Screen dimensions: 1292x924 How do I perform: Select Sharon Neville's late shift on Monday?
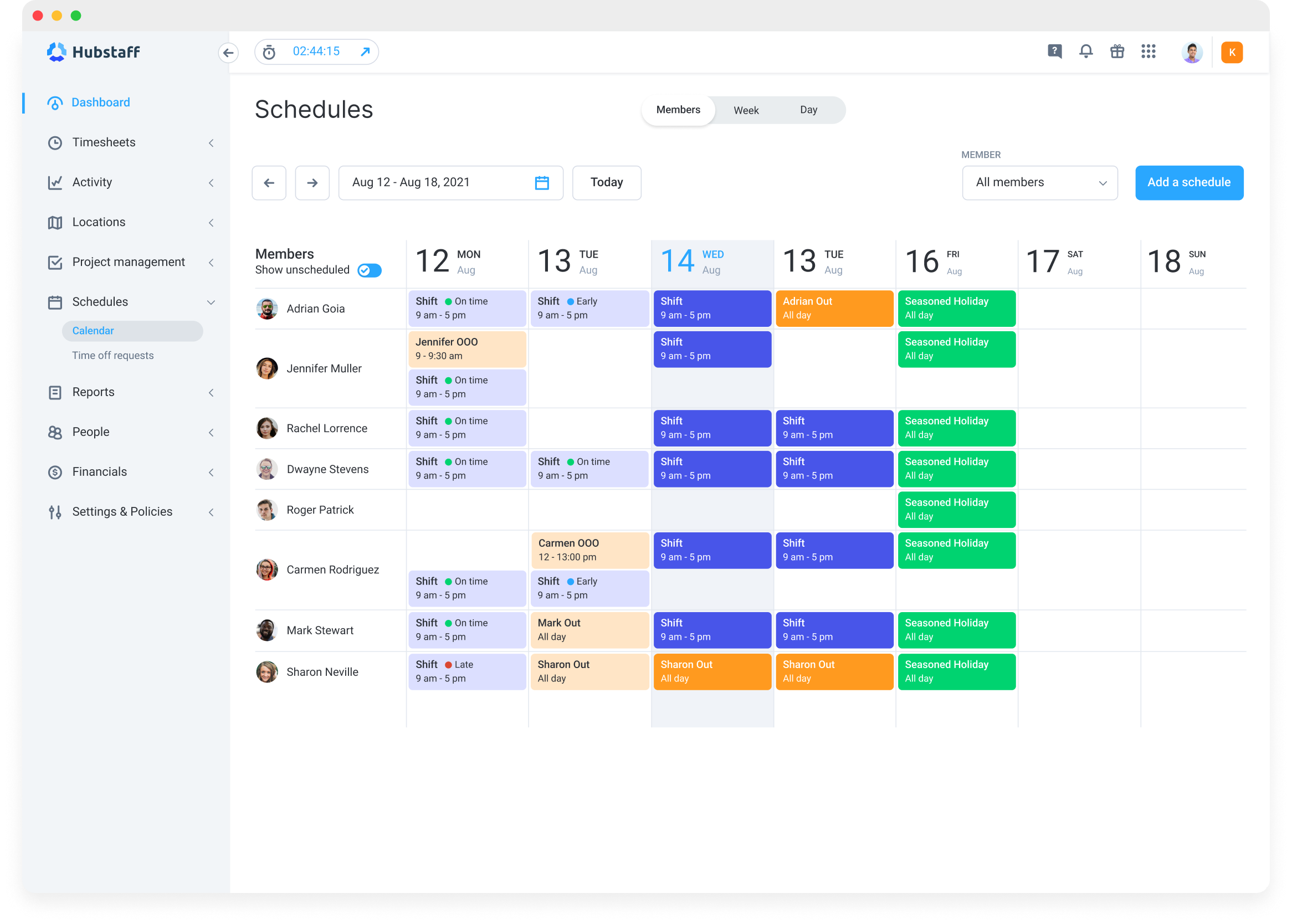[467, 671]
